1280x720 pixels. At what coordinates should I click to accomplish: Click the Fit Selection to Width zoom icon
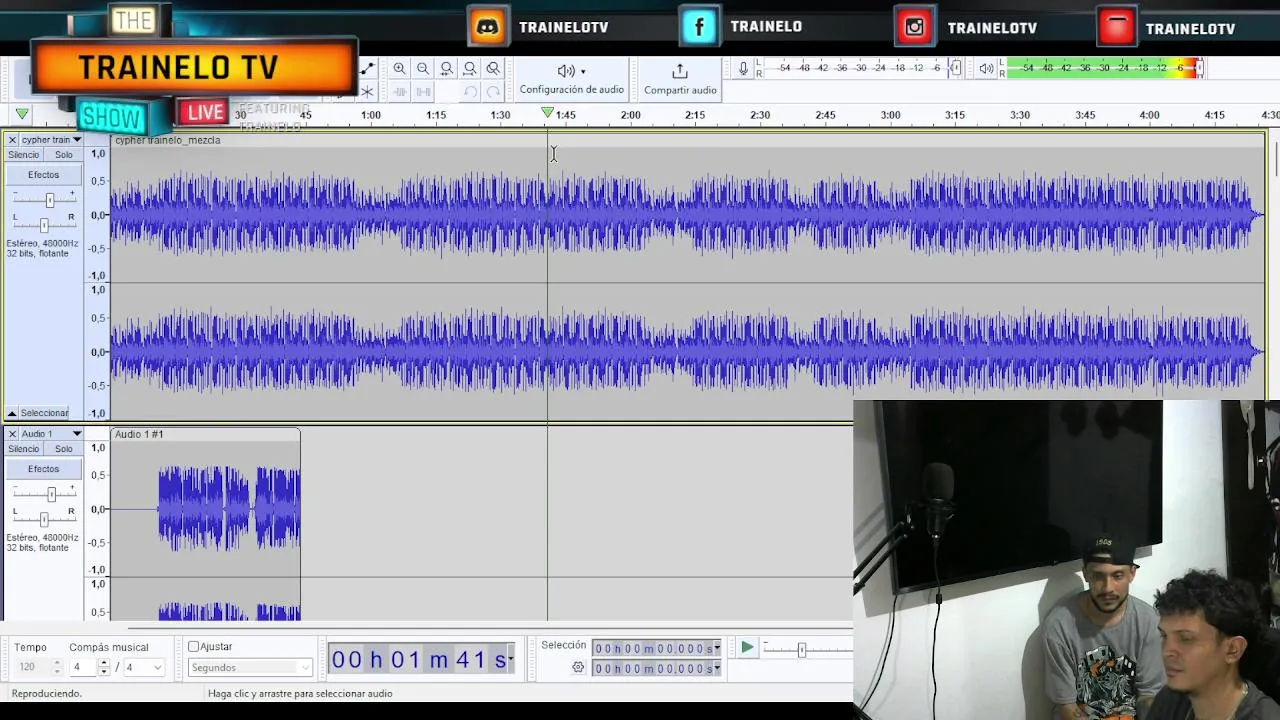click(447, 69)
